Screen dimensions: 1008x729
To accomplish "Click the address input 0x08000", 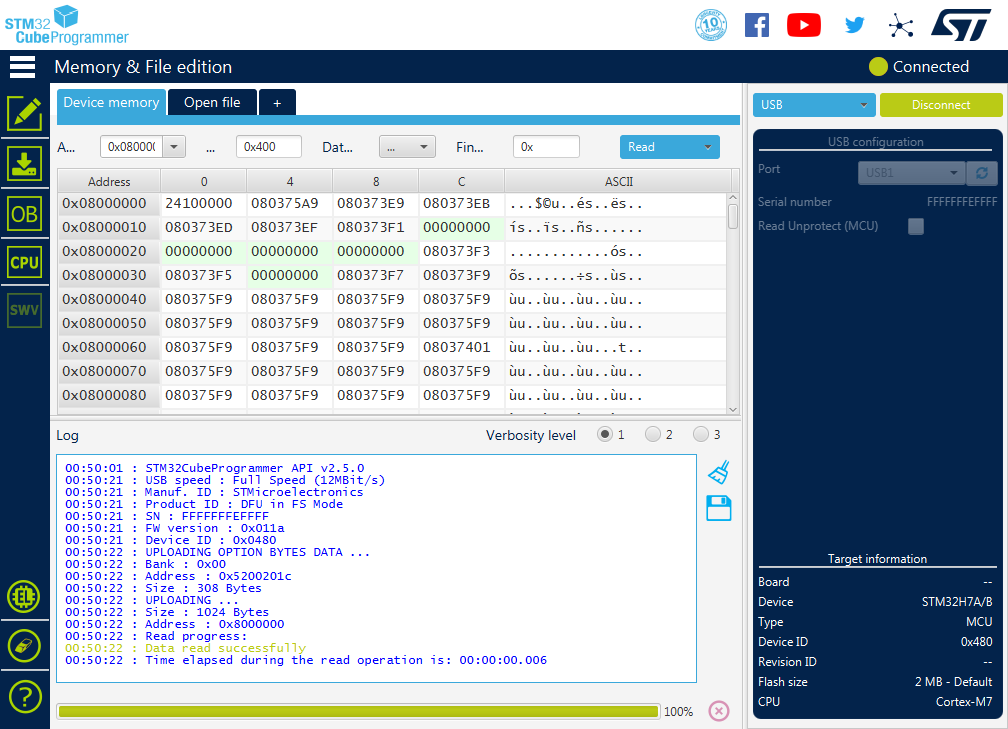I will coord(132,147).
